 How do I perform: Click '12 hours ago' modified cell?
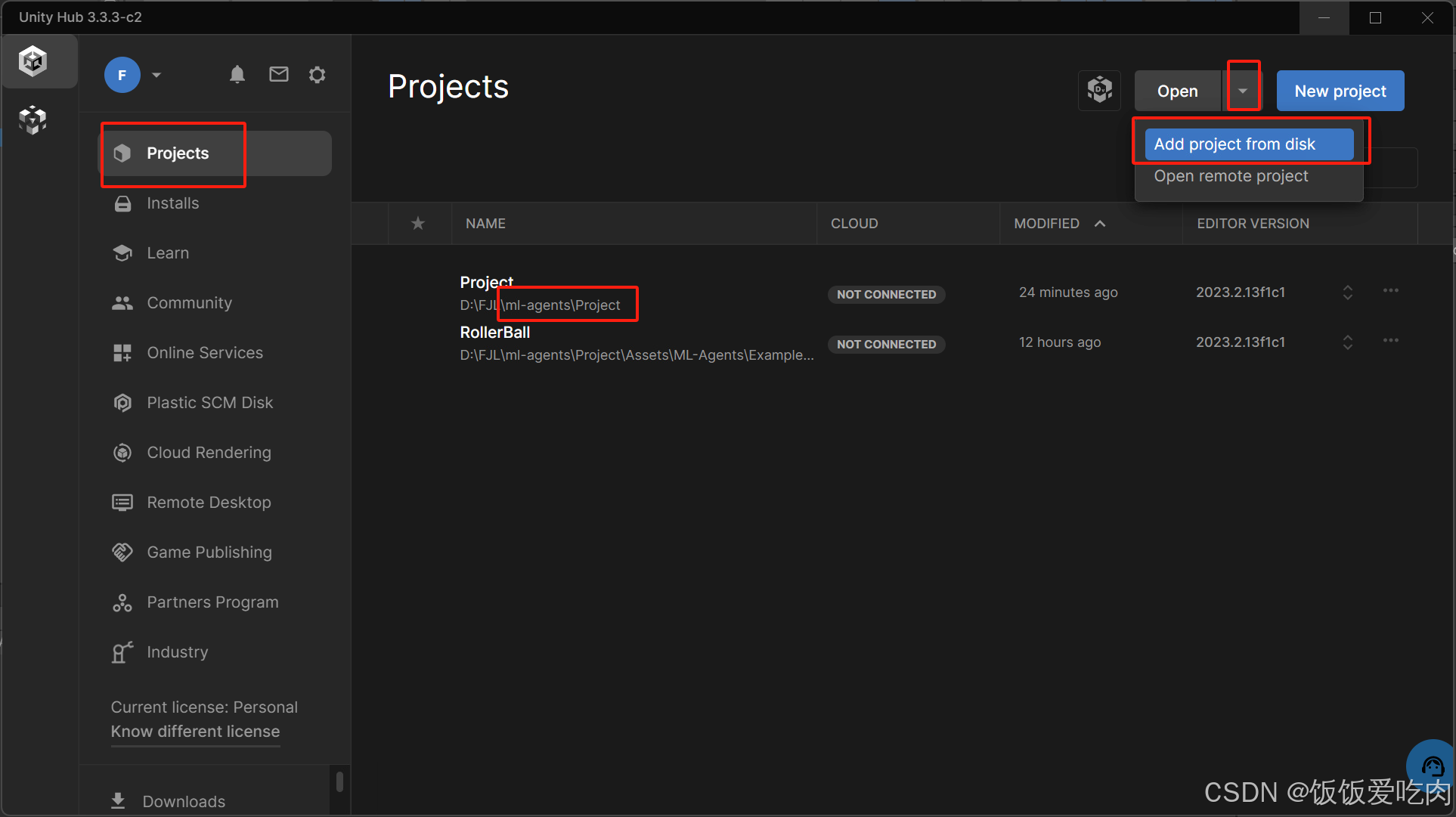pos(1060,342)
